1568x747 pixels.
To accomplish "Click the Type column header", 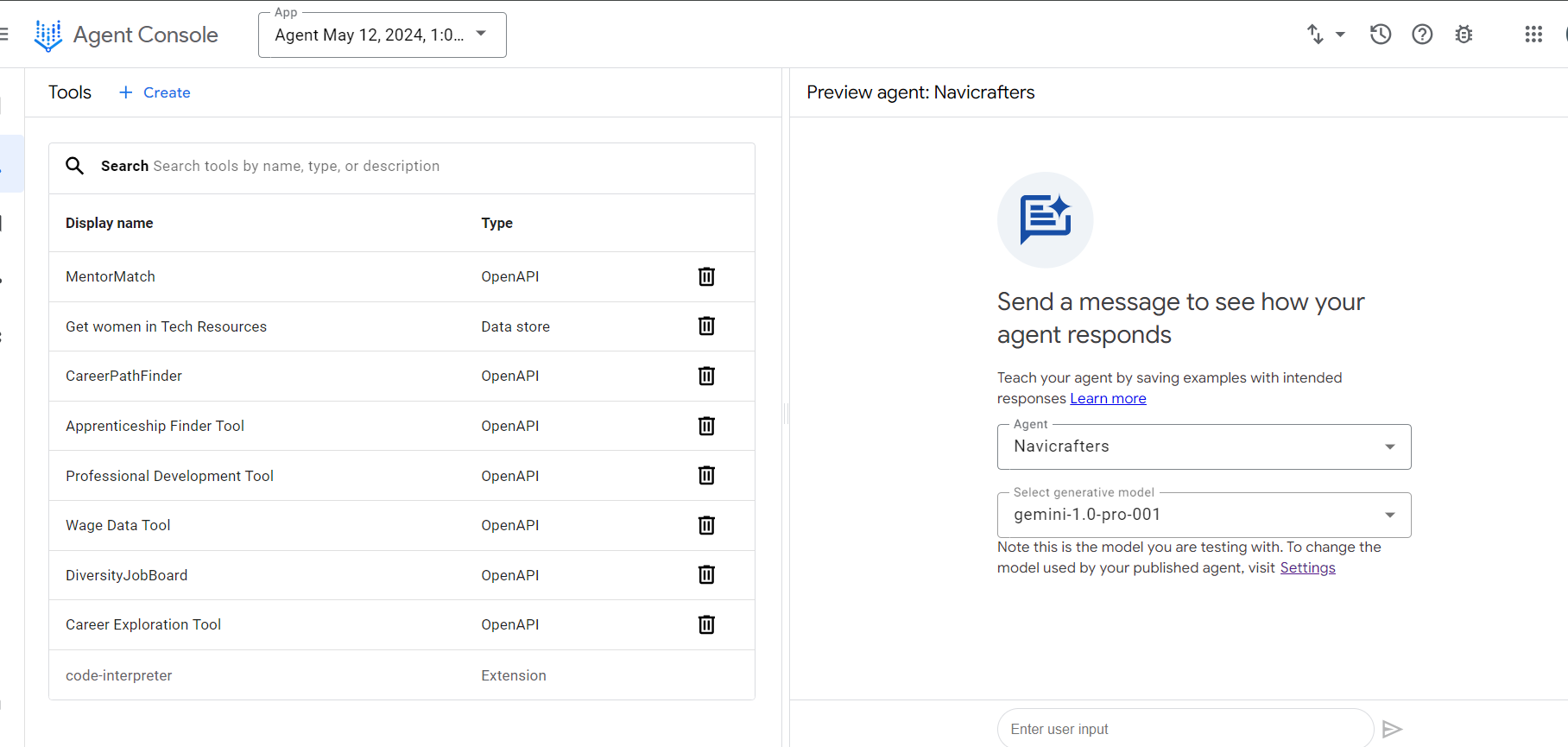I will click(x=497, y=223).
